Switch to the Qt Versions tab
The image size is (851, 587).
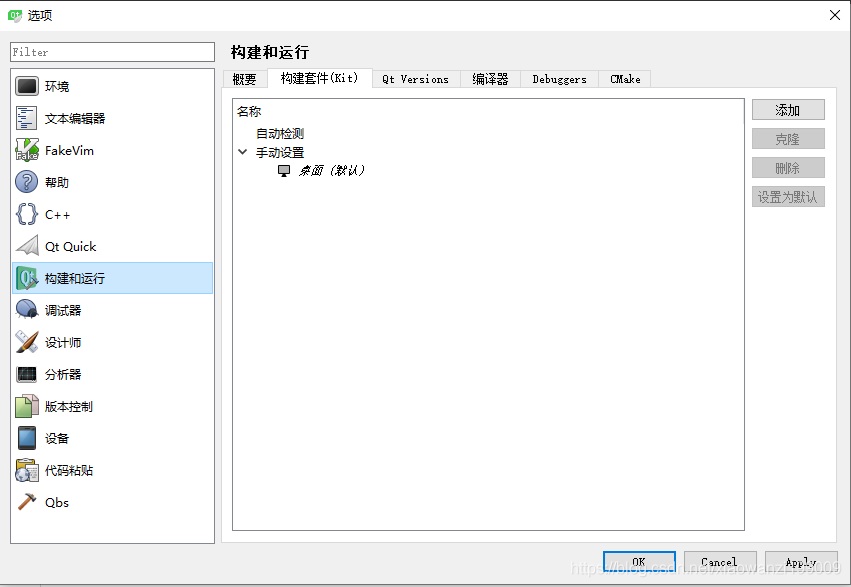415,79
